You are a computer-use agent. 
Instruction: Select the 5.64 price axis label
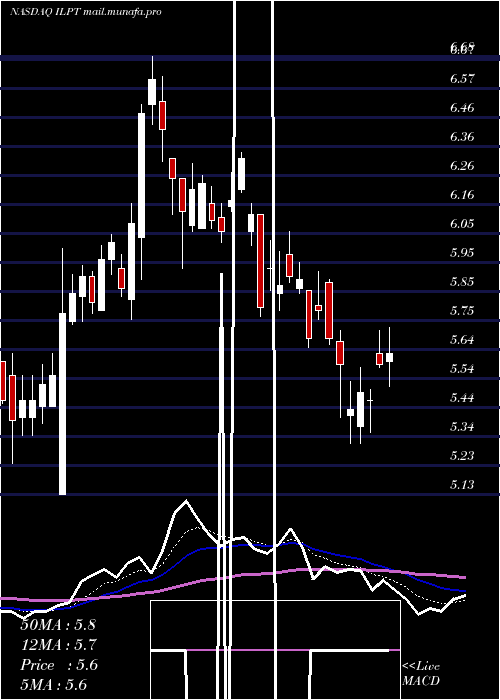pyautogui.click(x=462, y=340)
